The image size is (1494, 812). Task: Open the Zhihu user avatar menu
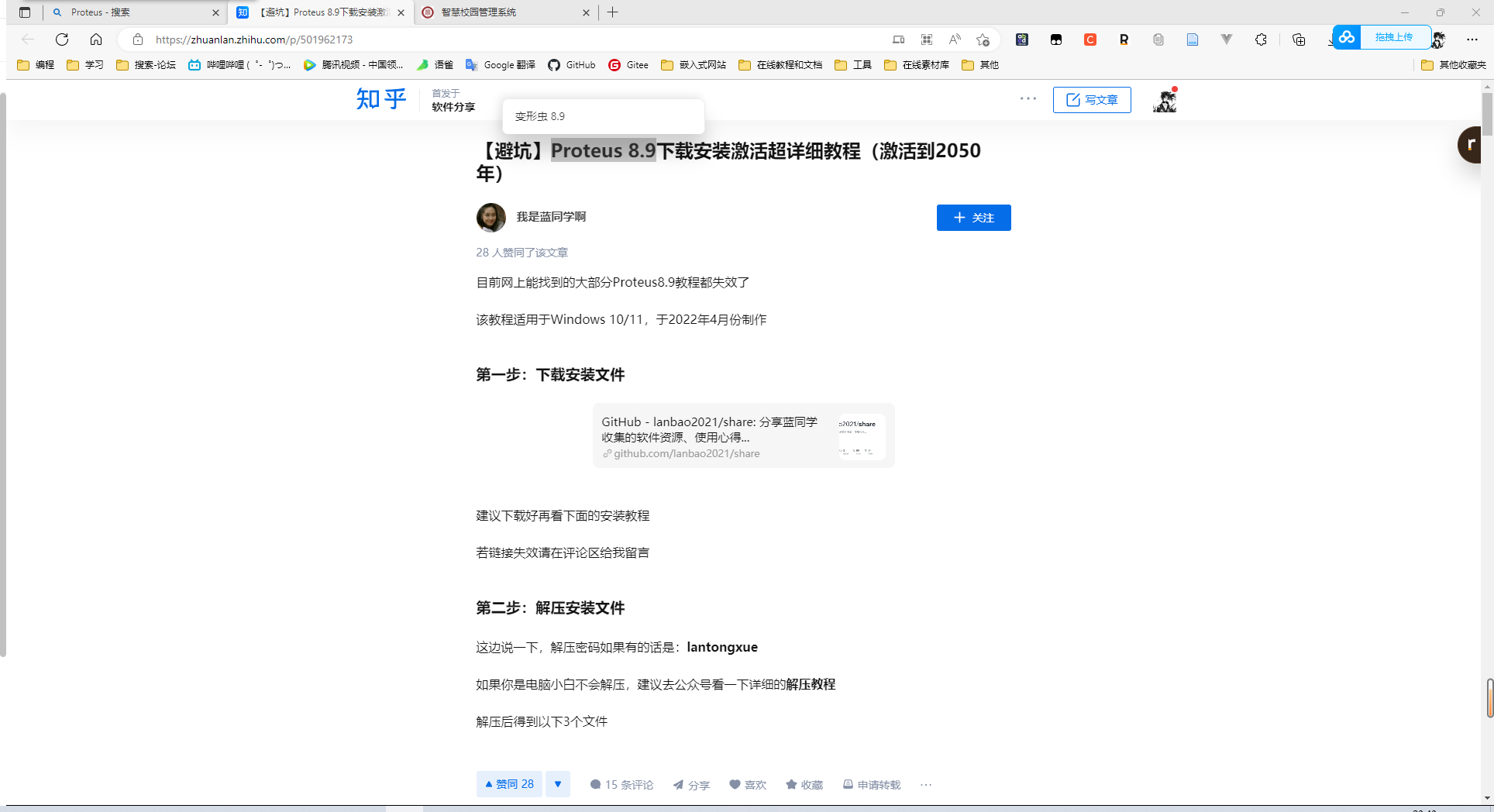[1165, 100]
